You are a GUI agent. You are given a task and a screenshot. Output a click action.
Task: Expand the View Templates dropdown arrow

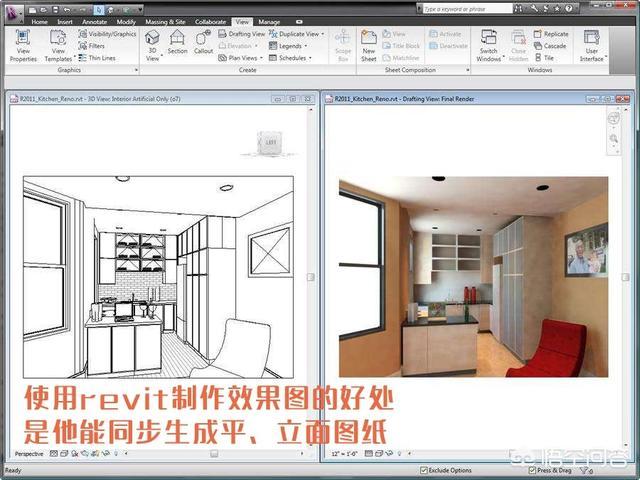pyautogui.click(x=75, y=56)
